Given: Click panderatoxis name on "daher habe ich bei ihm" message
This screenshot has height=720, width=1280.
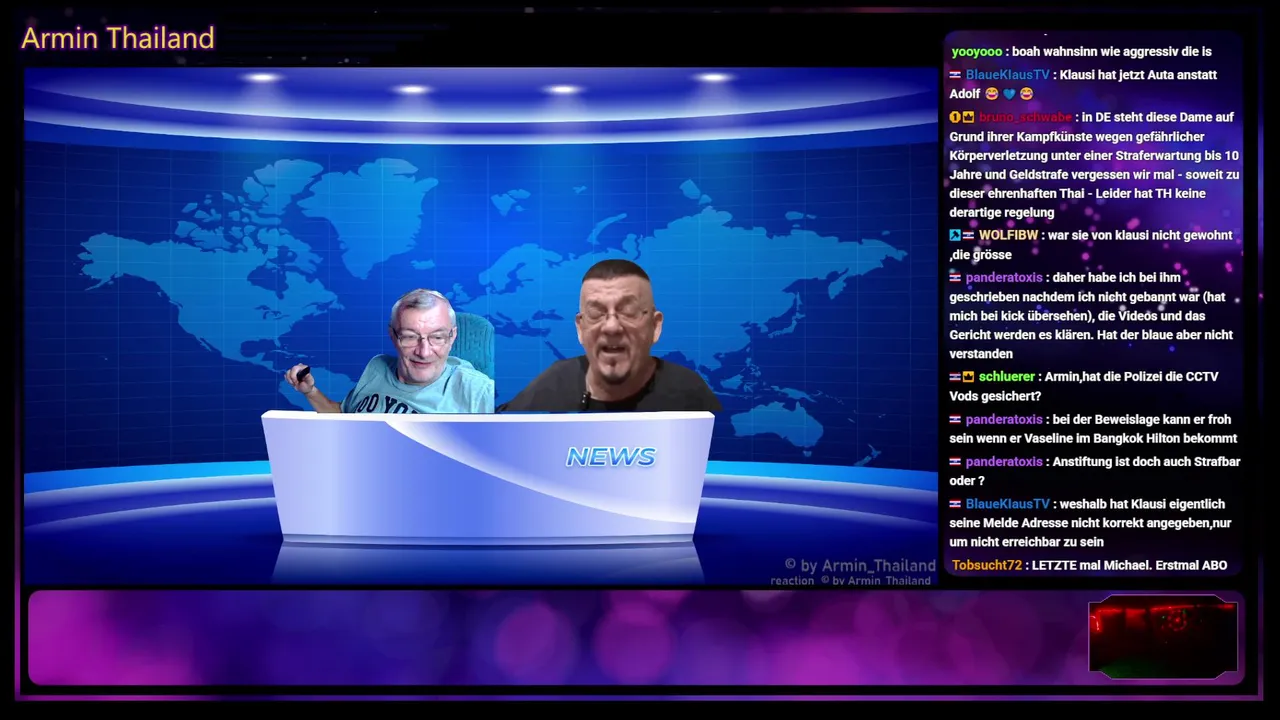Looking at the screenshot, I should 1004,278.
